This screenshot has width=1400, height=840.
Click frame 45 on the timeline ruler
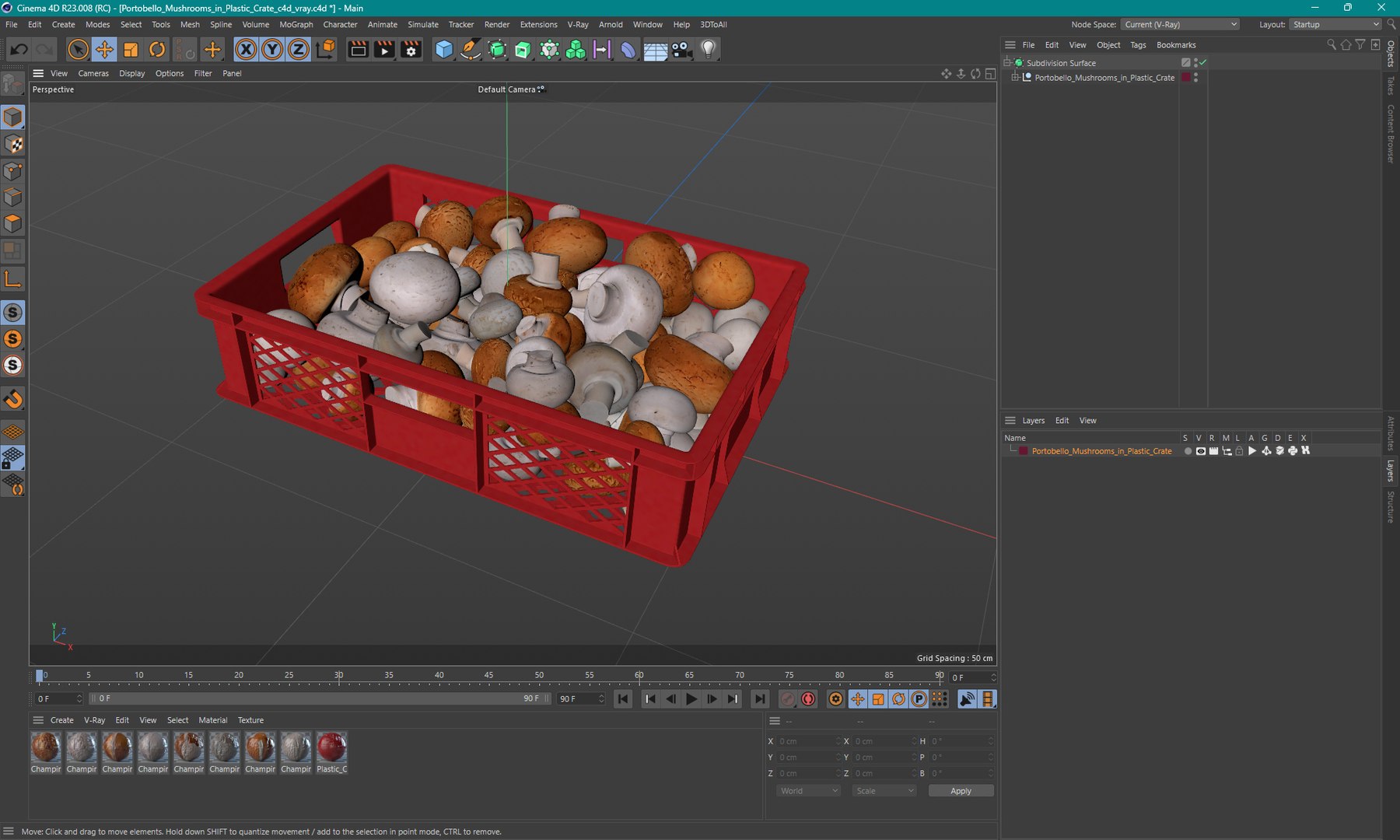489,676
